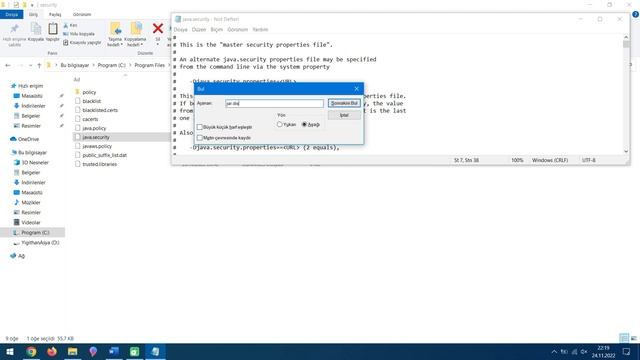
Task: Open notification center in system tray
Action: tap(627, 351)
